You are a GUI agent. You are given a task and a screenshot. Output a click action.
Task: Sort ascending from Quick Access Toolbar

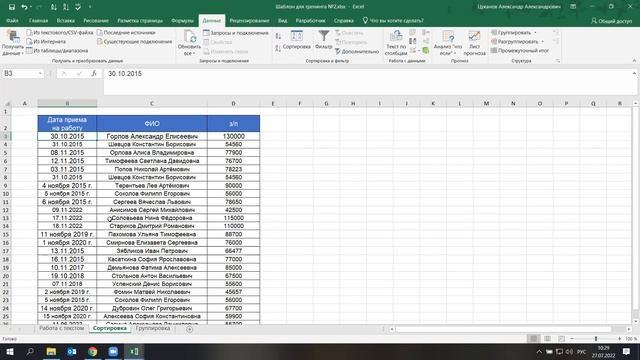53,7
